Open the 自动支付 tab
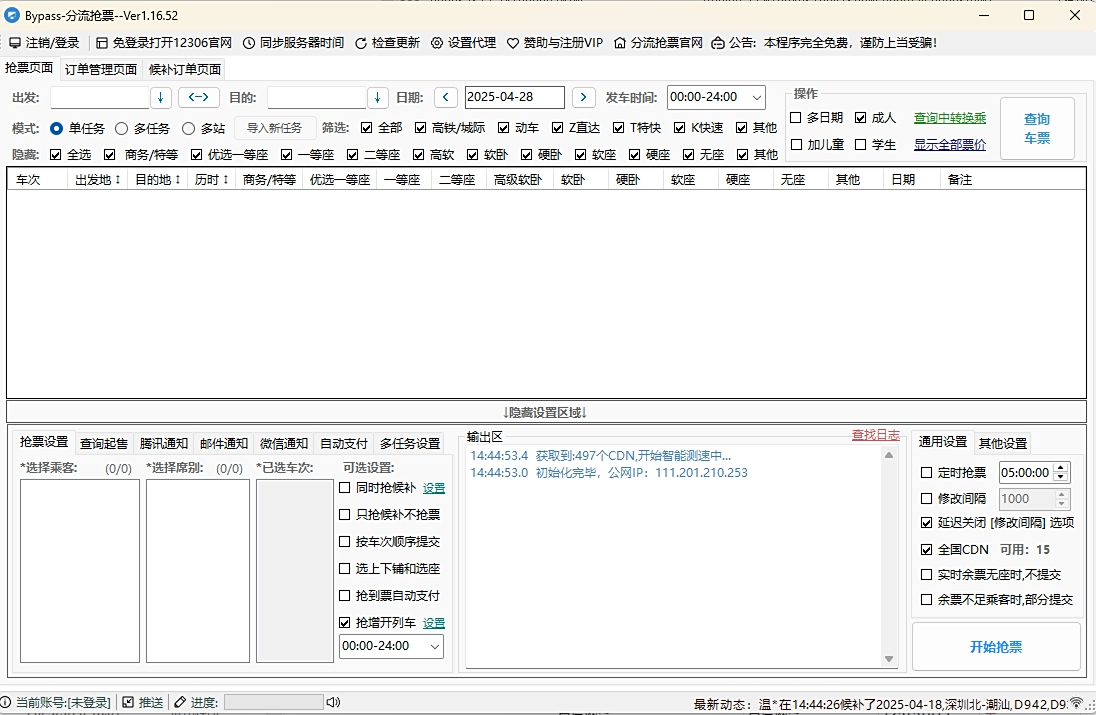This screenshot has width=1096, height=715. click(x=344, y=443)
